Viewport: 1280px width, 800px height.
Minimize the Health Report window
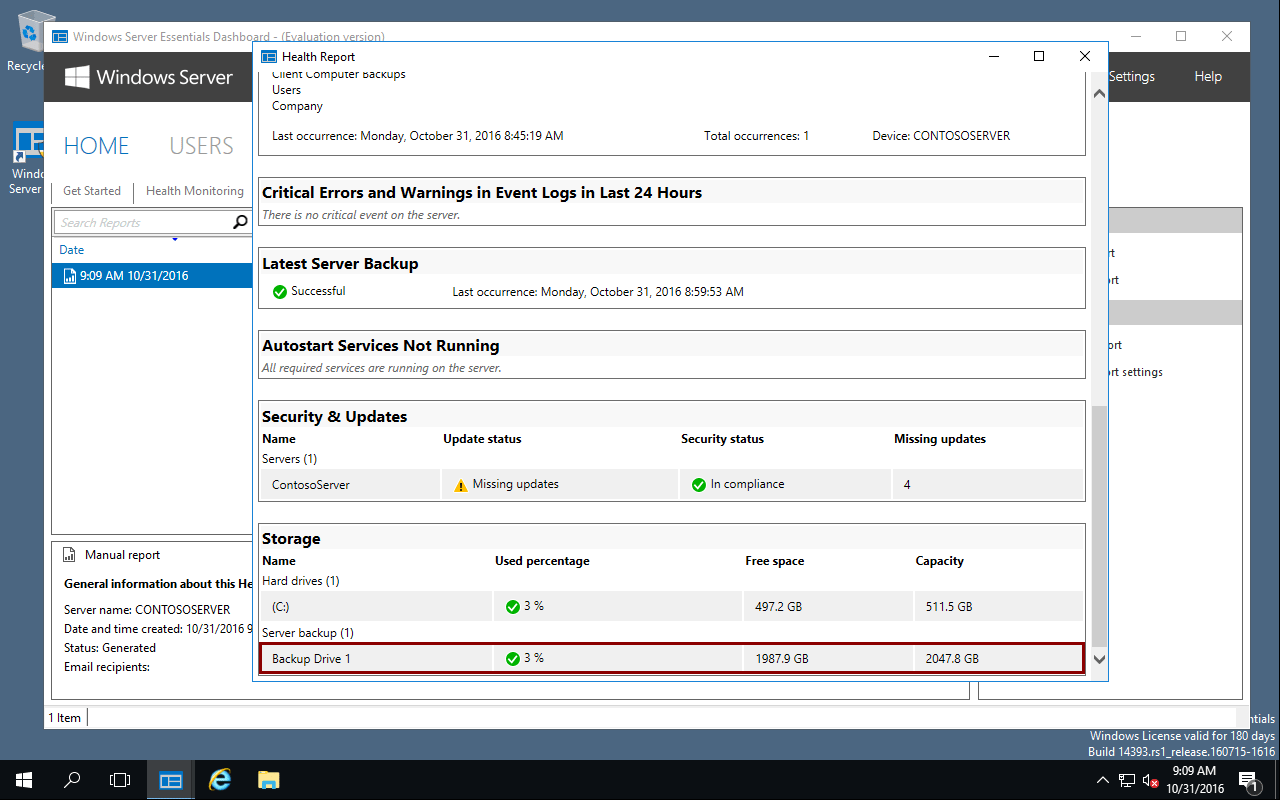click(993, 57)
